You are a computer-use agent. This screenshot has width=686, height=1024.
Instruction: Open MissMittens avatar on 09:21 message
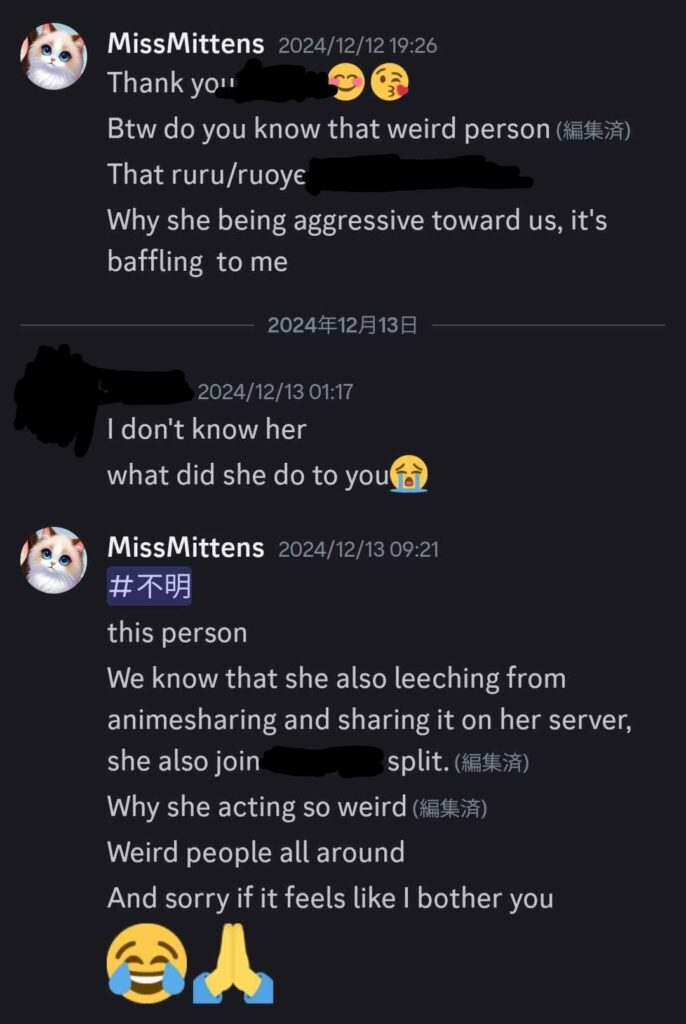pos(54,560)
